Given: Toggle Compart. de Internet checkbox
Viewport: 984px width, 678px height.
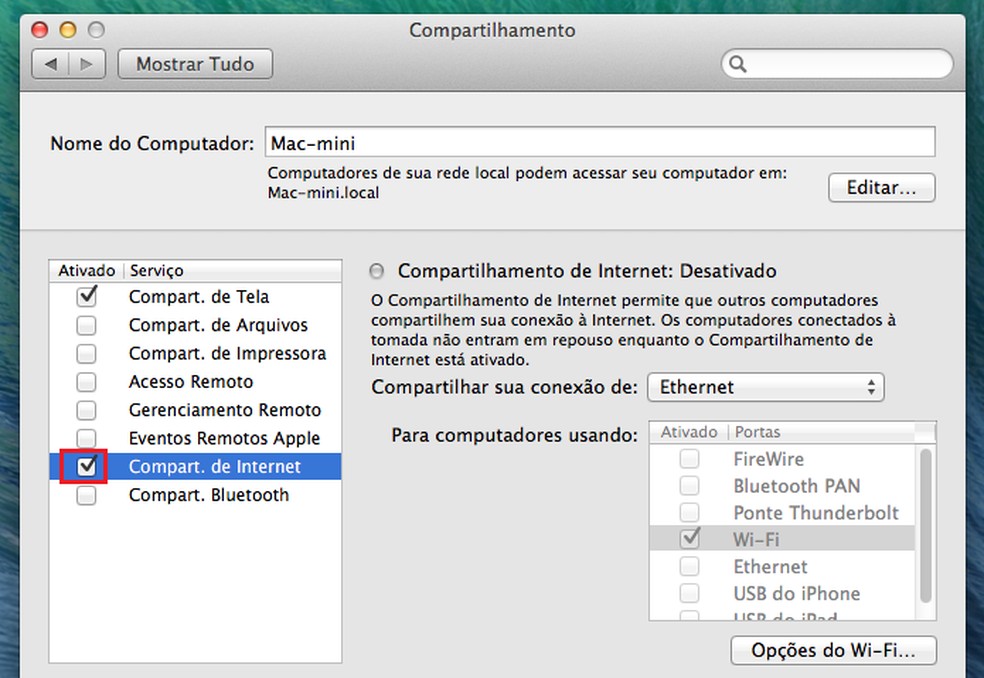Looking at the screenshot, I should point(87,466).
